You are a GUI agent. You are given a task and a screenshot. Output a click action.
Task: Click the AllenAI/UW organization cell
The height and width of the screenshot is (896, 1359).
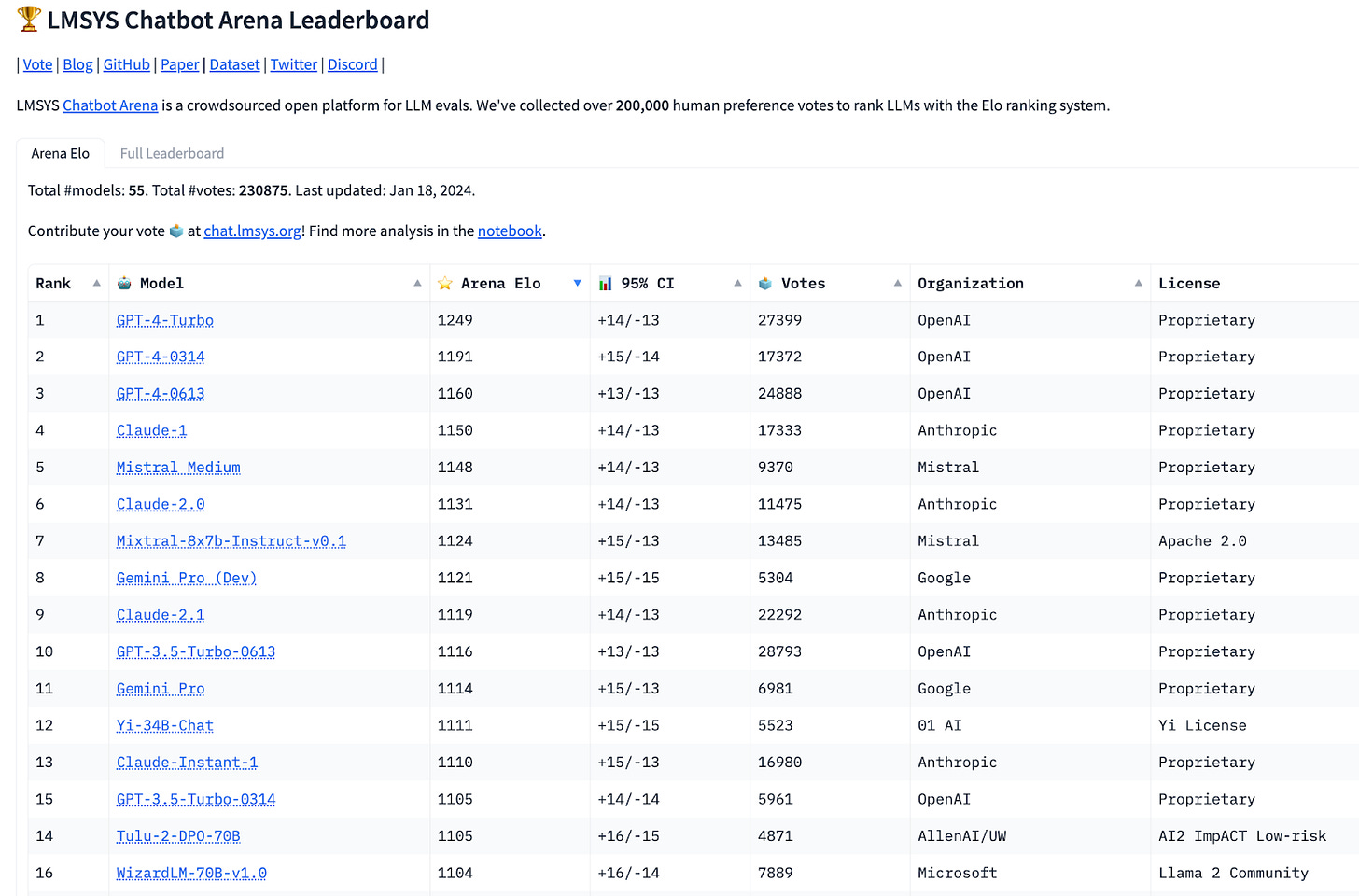pos(962,836)
